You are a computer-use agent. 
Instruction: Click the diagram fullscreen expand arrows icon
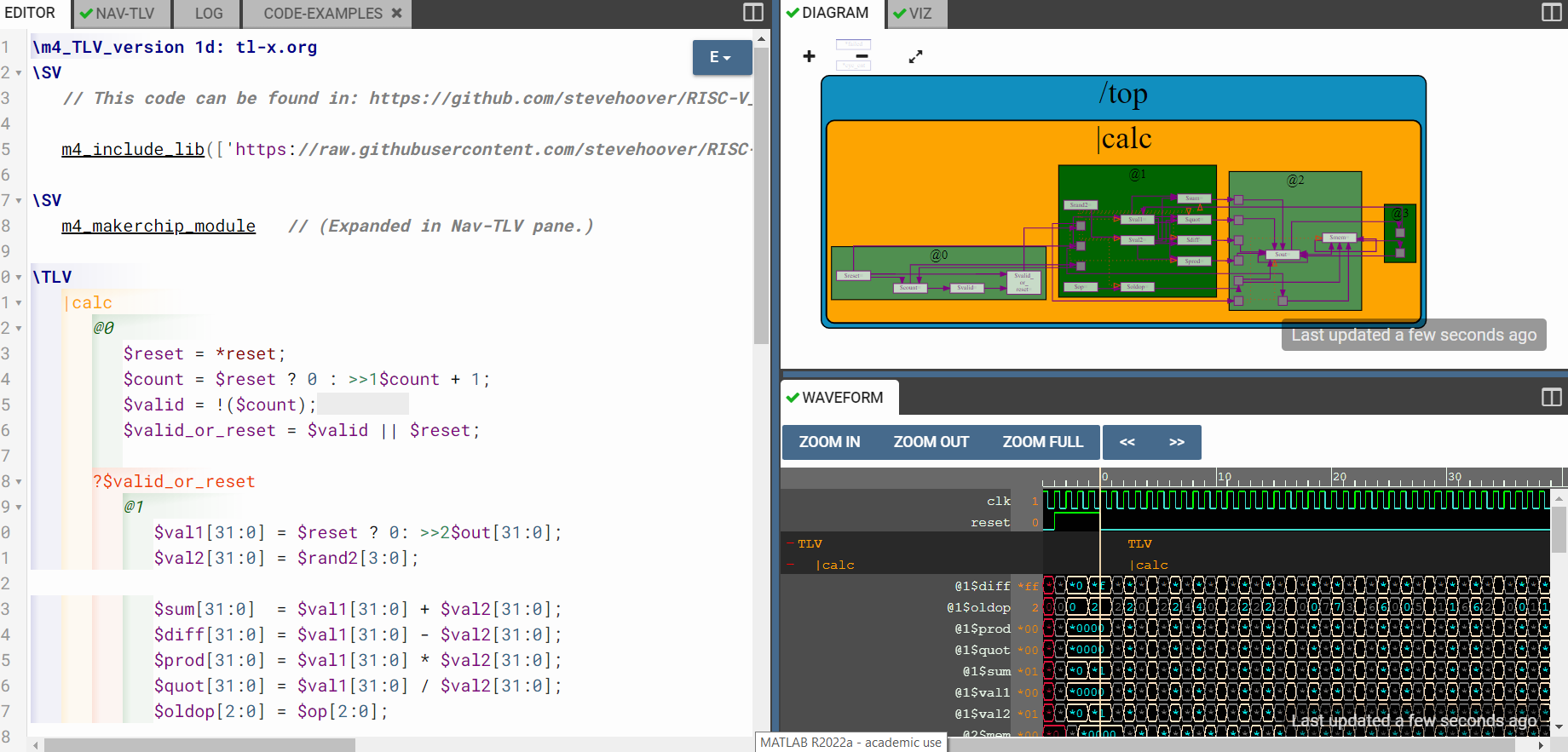coord(915,56)
